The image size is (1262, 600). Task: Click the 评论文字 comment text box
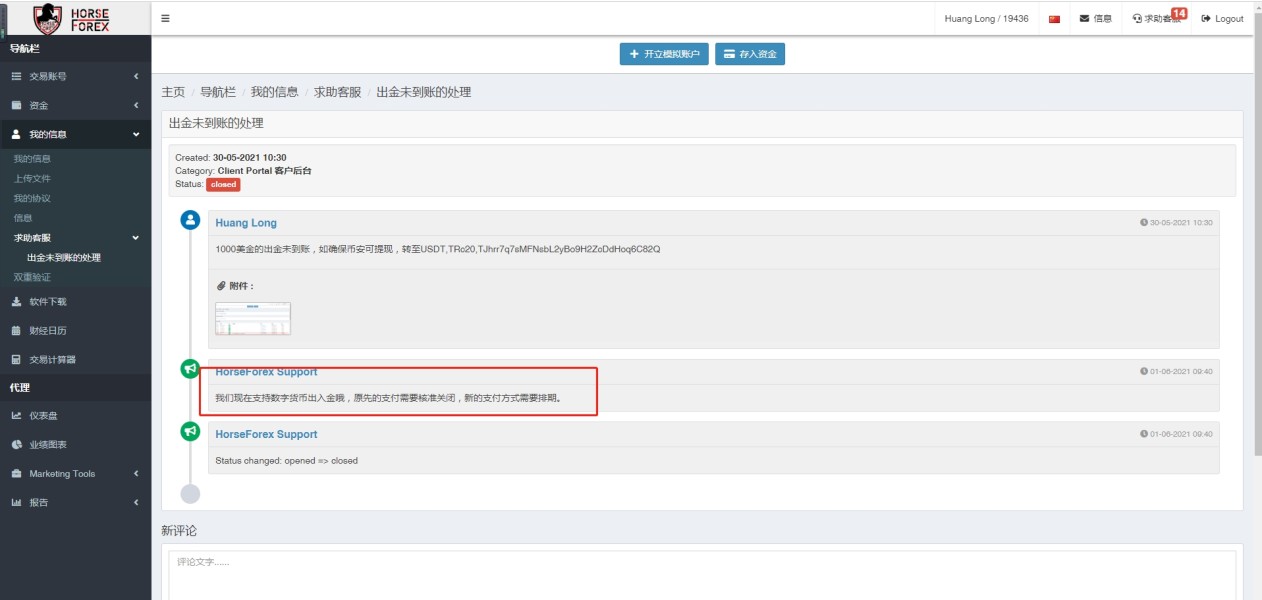click(702, 575)
